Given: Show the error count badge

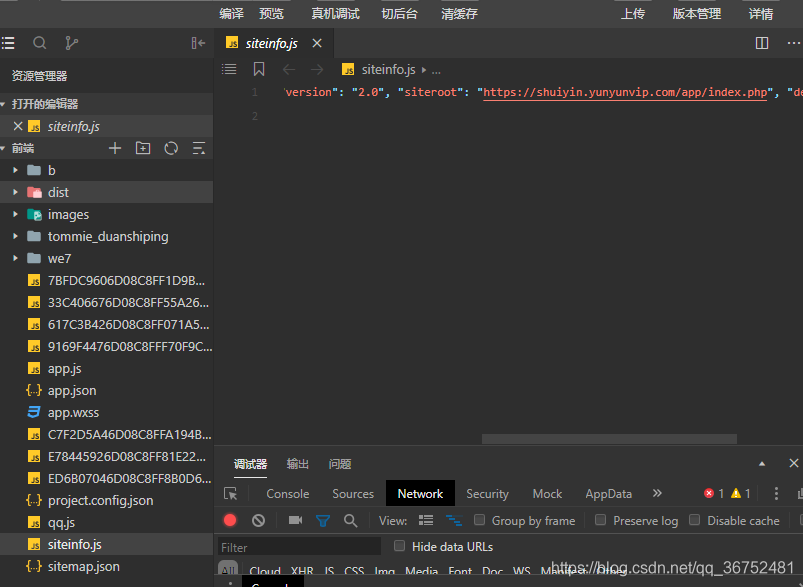Looking at the screenshot, I should [x=714, y=494].
